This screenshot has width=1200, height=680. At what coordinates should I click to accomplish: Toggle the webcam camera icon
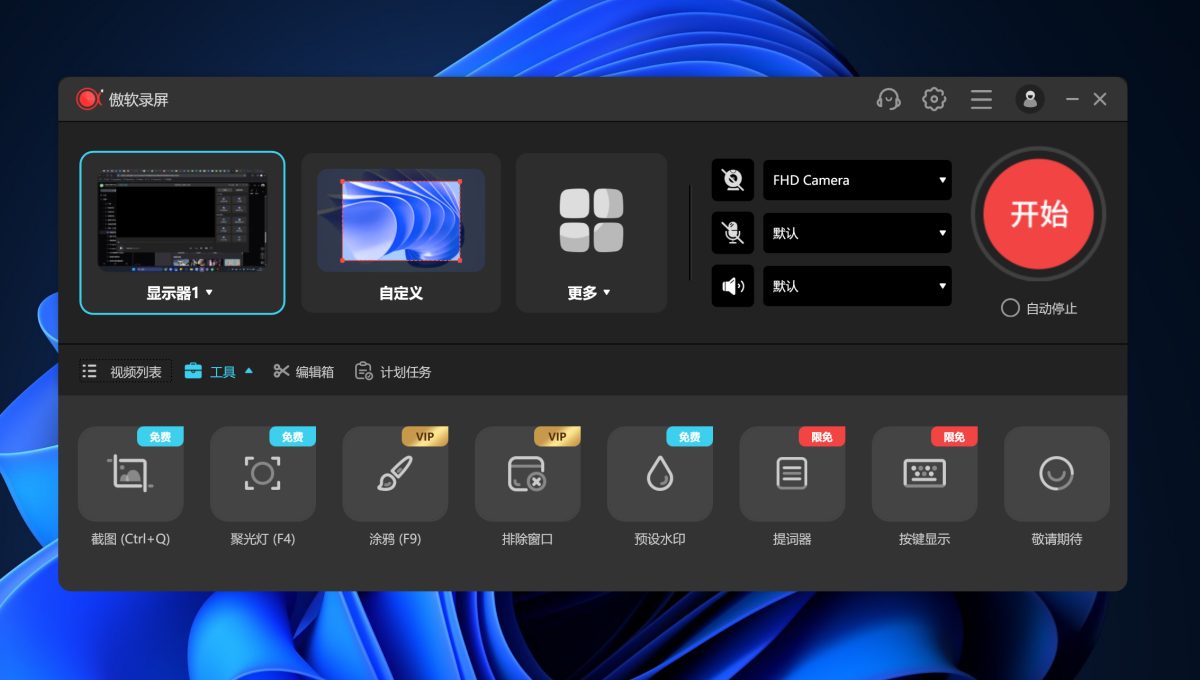click(x=733, y=180)
